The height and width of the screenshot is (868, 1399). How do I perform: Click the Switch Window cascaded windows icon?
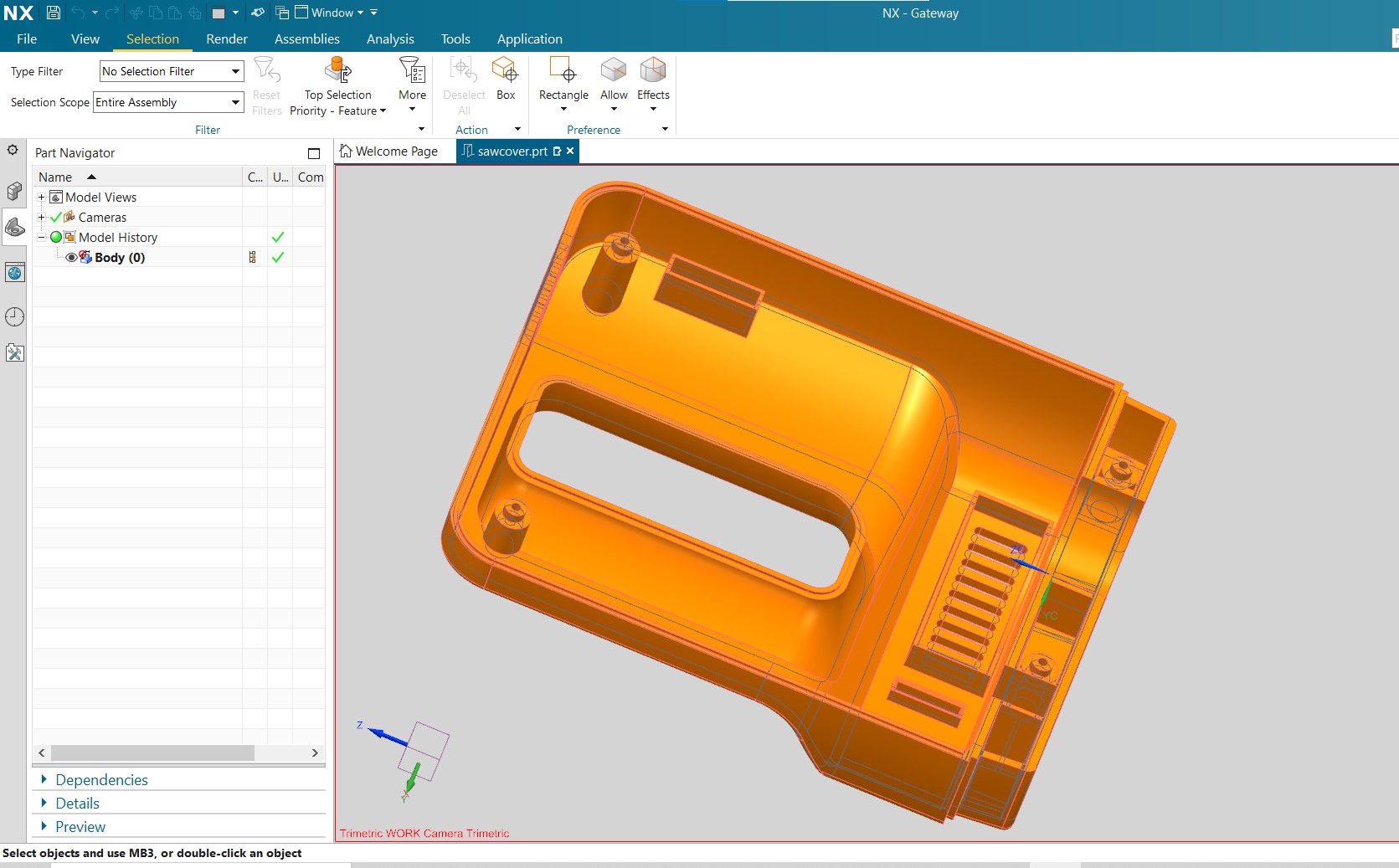point(282,13)
